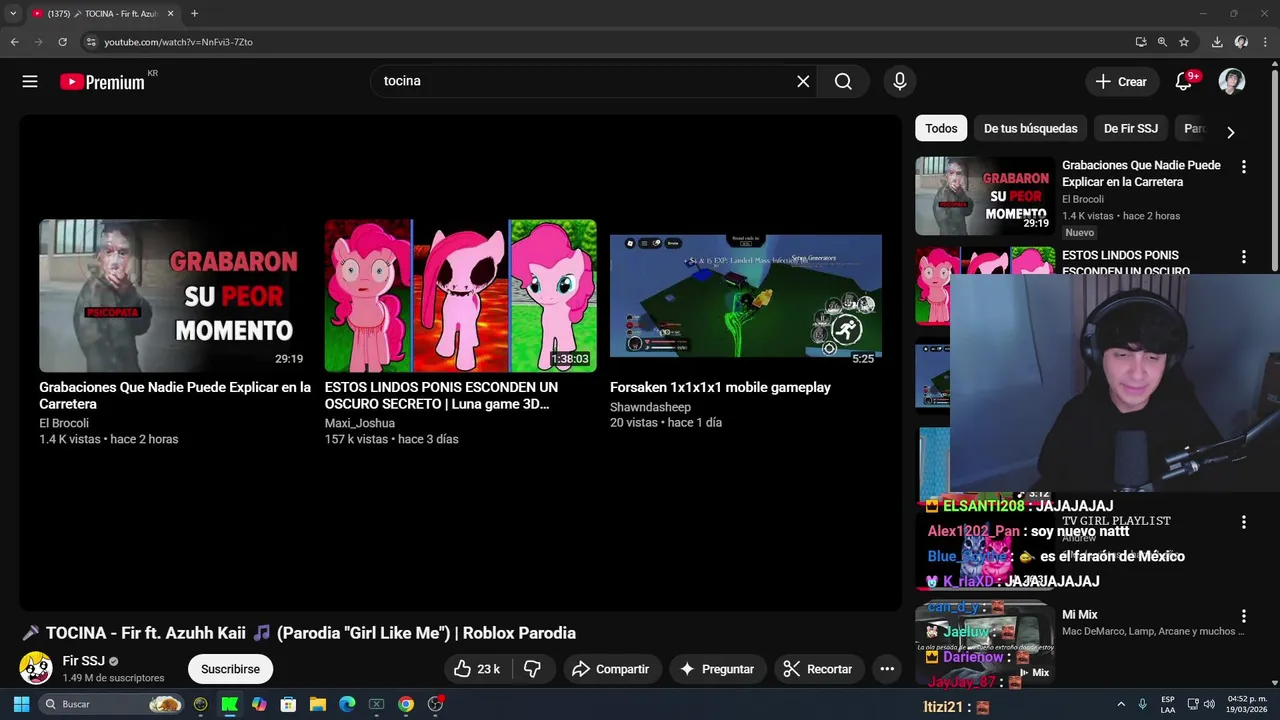Bookmark this page with the star

tap(1184, 42)
